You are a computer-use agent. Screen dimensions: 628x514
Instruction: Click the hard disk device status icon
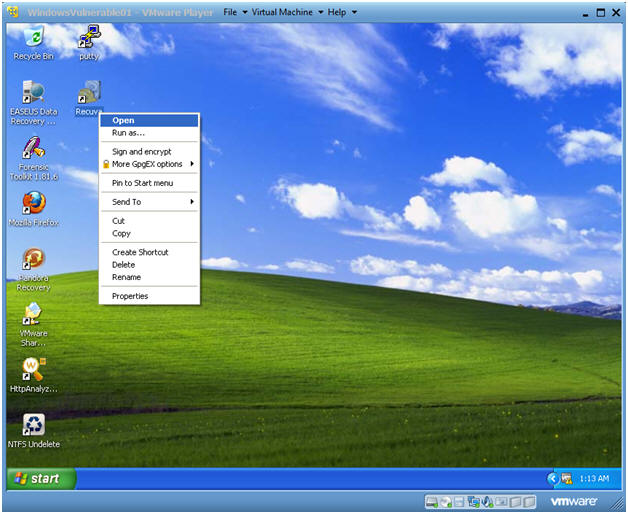[432, 502]
